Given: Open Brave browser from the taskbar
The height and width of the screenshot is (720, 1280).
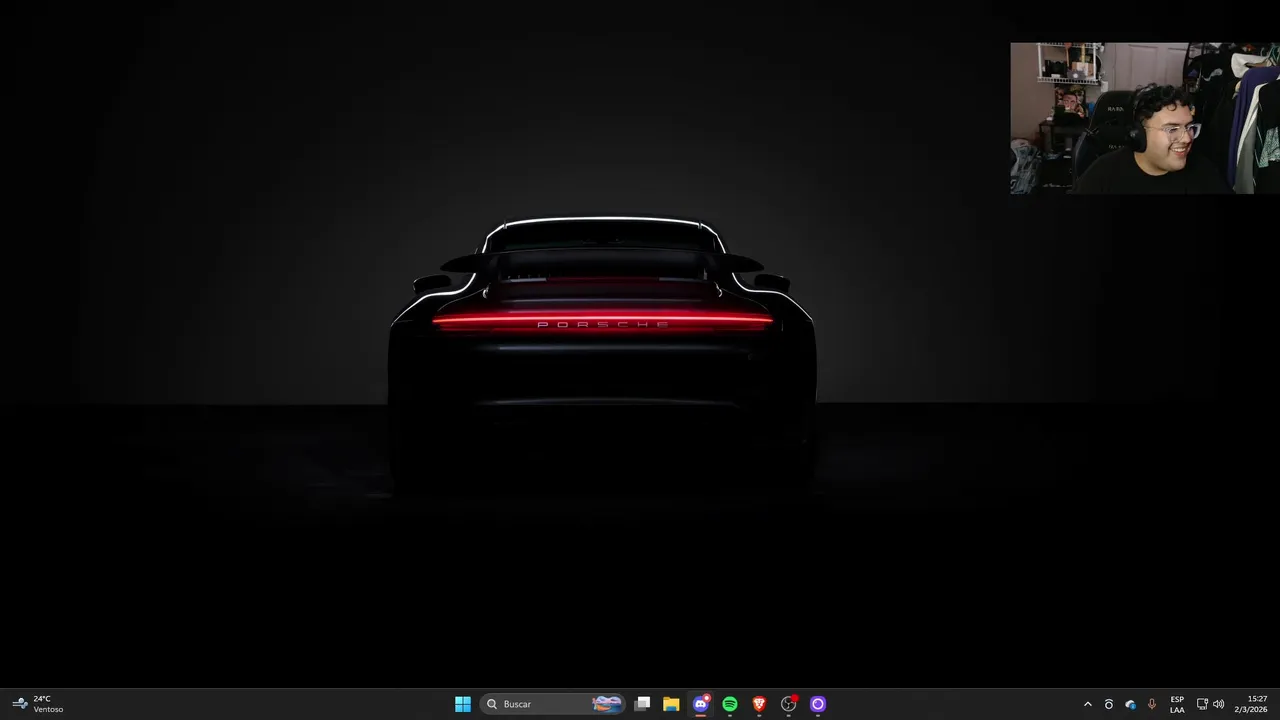Looking at the screenshot, I should coord(759,704).
